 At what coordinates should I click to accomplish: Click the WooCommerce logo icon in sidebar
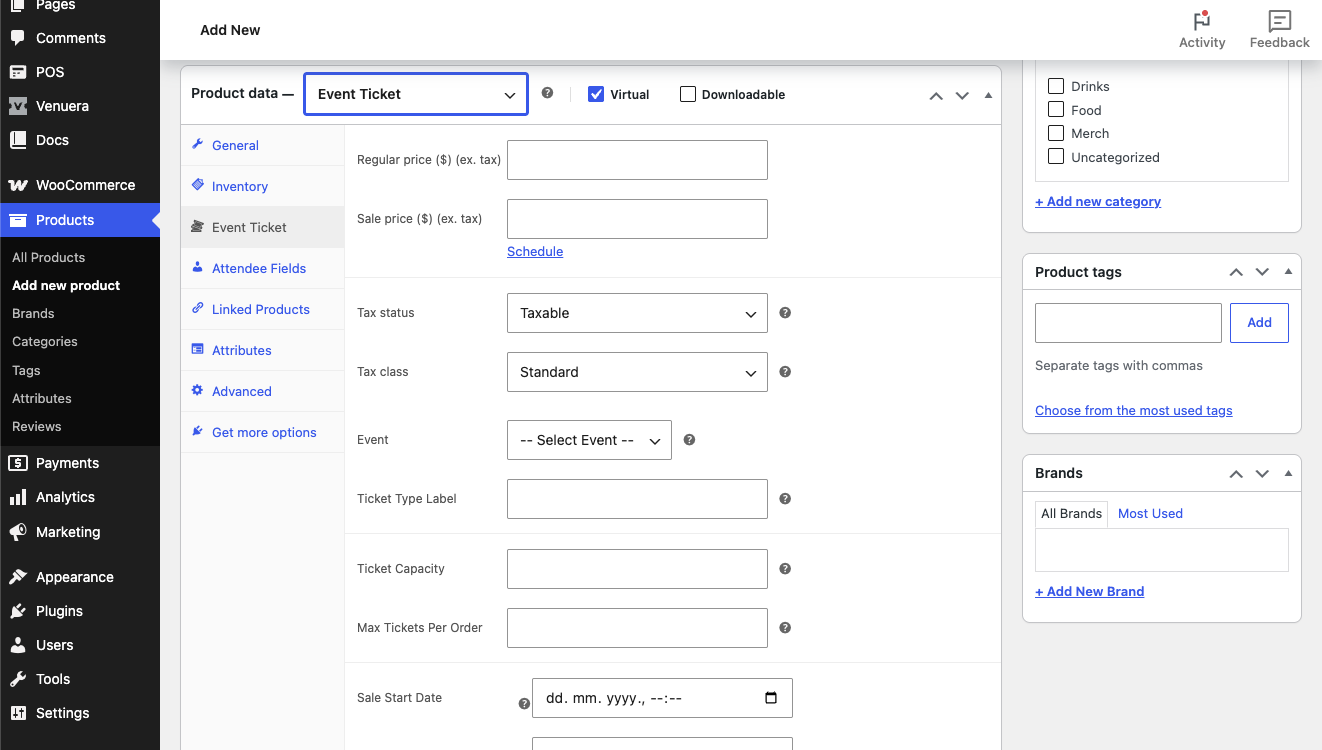click(x=18, y=185)
